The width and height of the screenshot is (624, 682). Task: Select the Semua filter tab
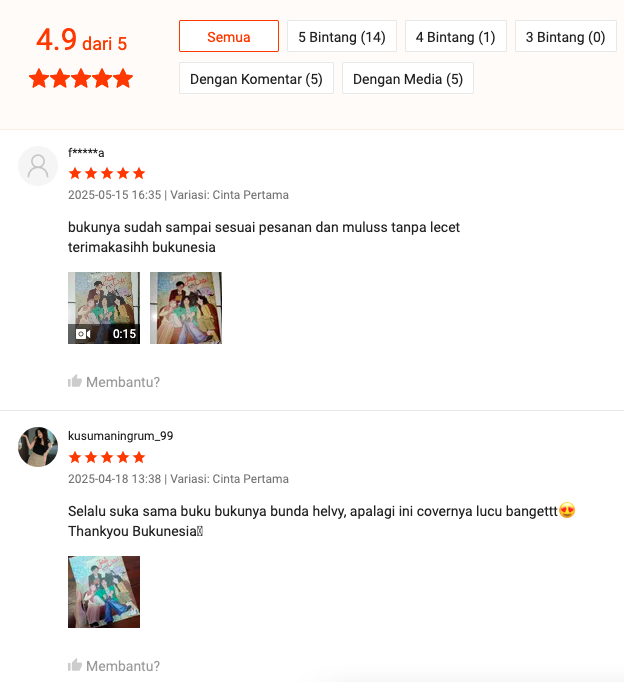(x=229, y=36)
